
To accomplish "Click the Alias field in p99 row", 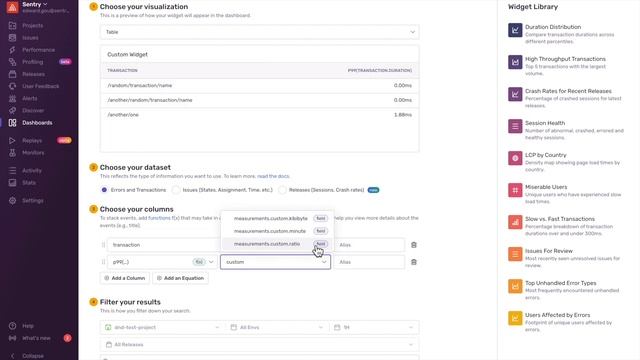I will pos(369,262).
